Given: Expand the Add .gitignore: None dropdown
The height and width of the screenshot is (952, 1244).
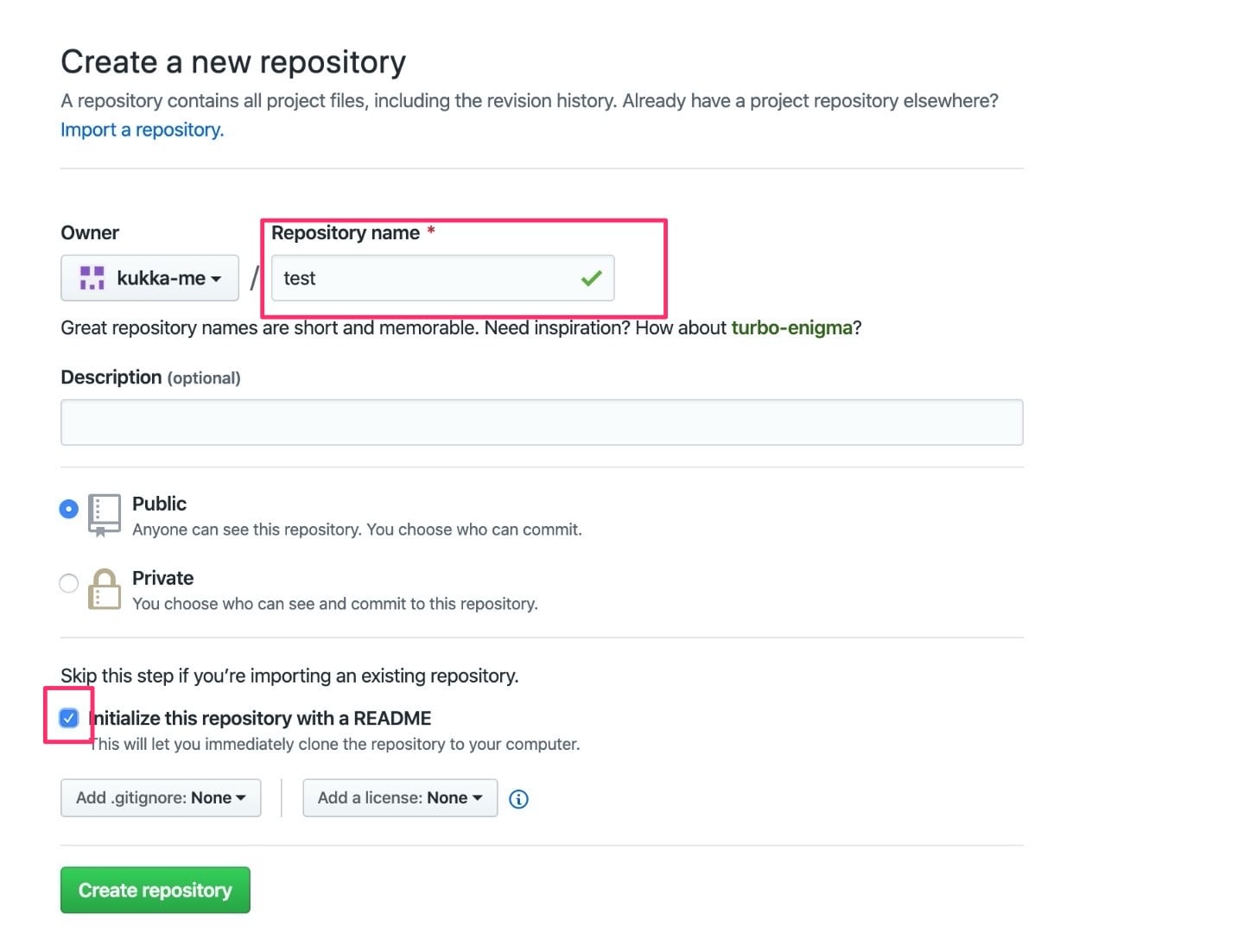Looking at the screenshot, I should point(161,798).
